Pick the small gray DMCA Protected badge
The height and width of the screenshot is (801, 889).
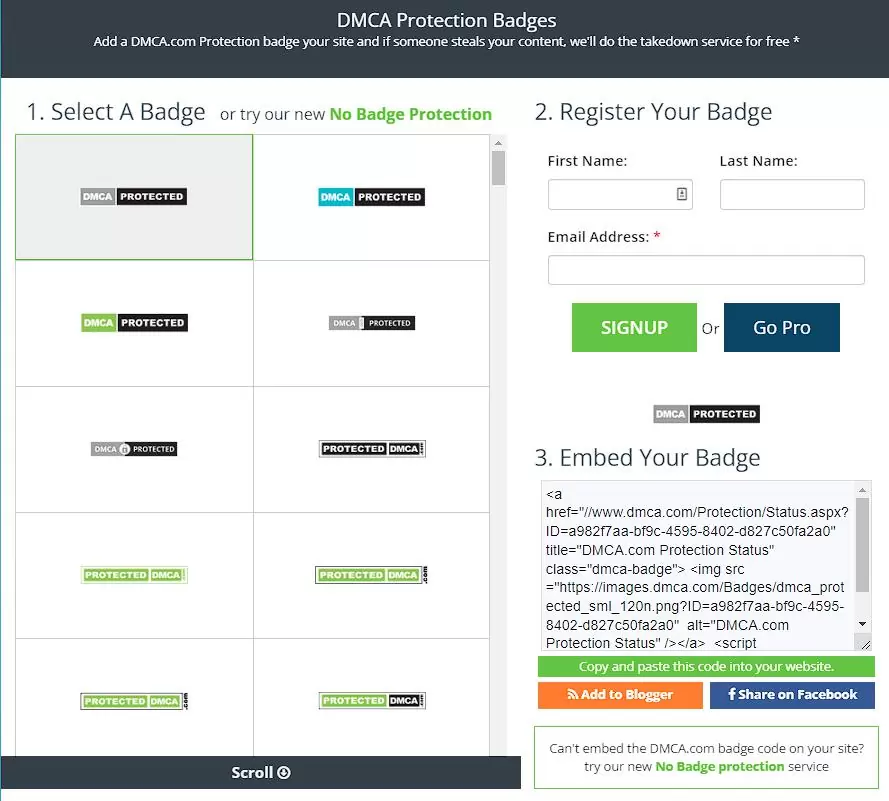(x=371, y=323)
